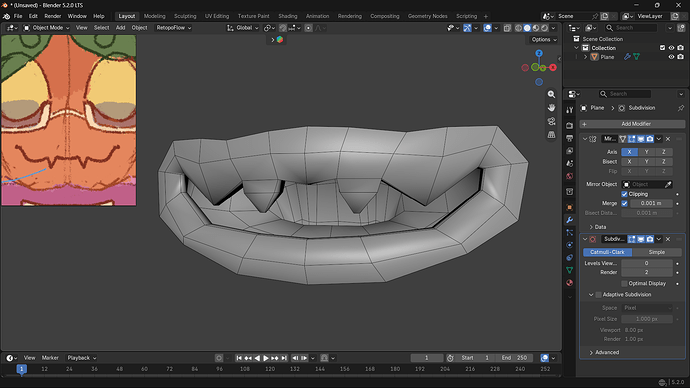Select Solid viewport shading mode
This screenshot has height=388, width=690.
pyautogui.click(x=527, y=28)
